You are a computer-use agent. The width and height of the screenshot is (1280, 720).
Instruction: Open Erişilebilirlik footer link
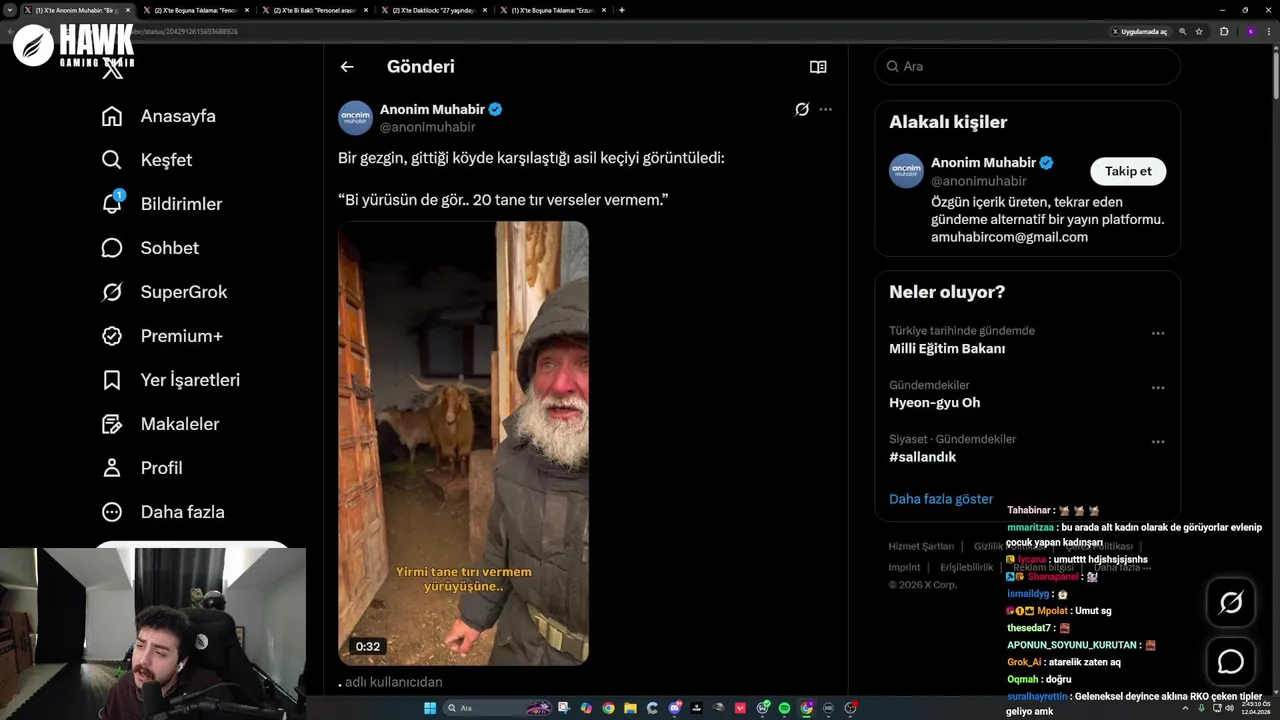pyautogui.click(x=966, y=567)
